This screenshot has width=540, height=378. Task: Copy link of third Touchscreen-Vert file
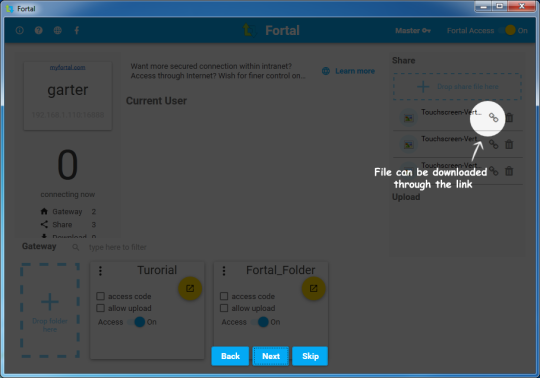[x=494, y=171]
